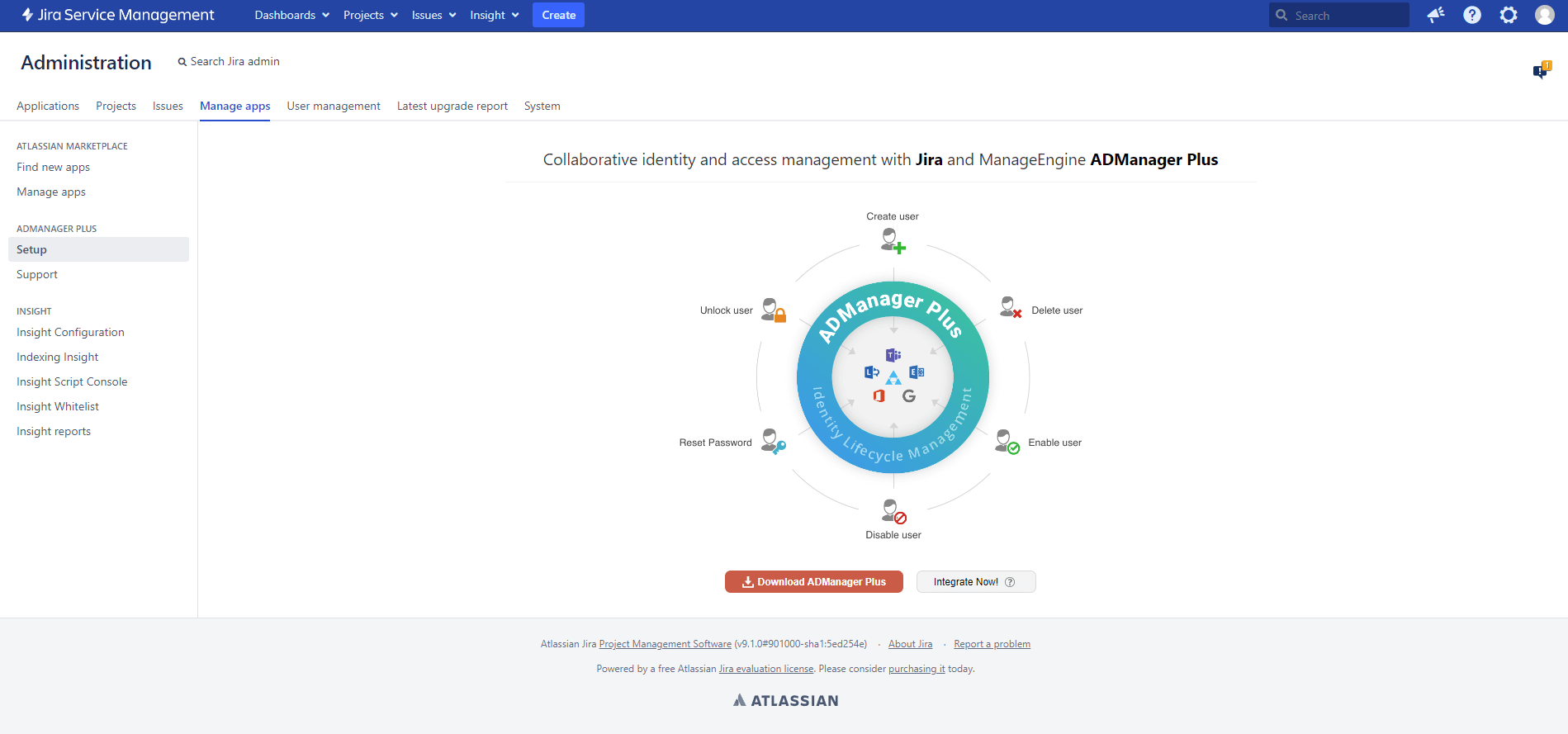
Task: Switch to the Issues admin tab
Action: [168, 106]
